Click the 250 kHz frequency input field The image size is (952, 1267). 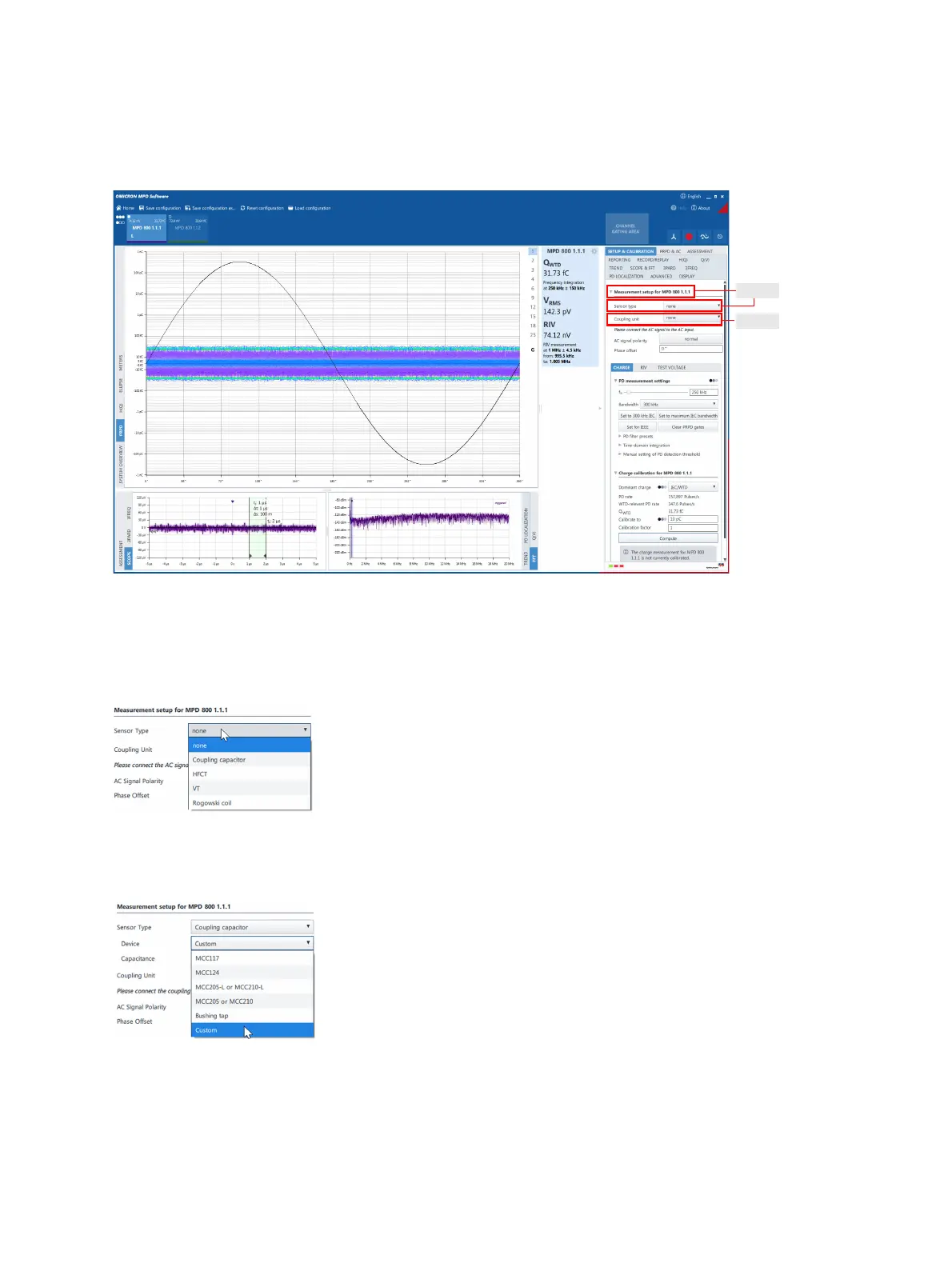(704, 393)
